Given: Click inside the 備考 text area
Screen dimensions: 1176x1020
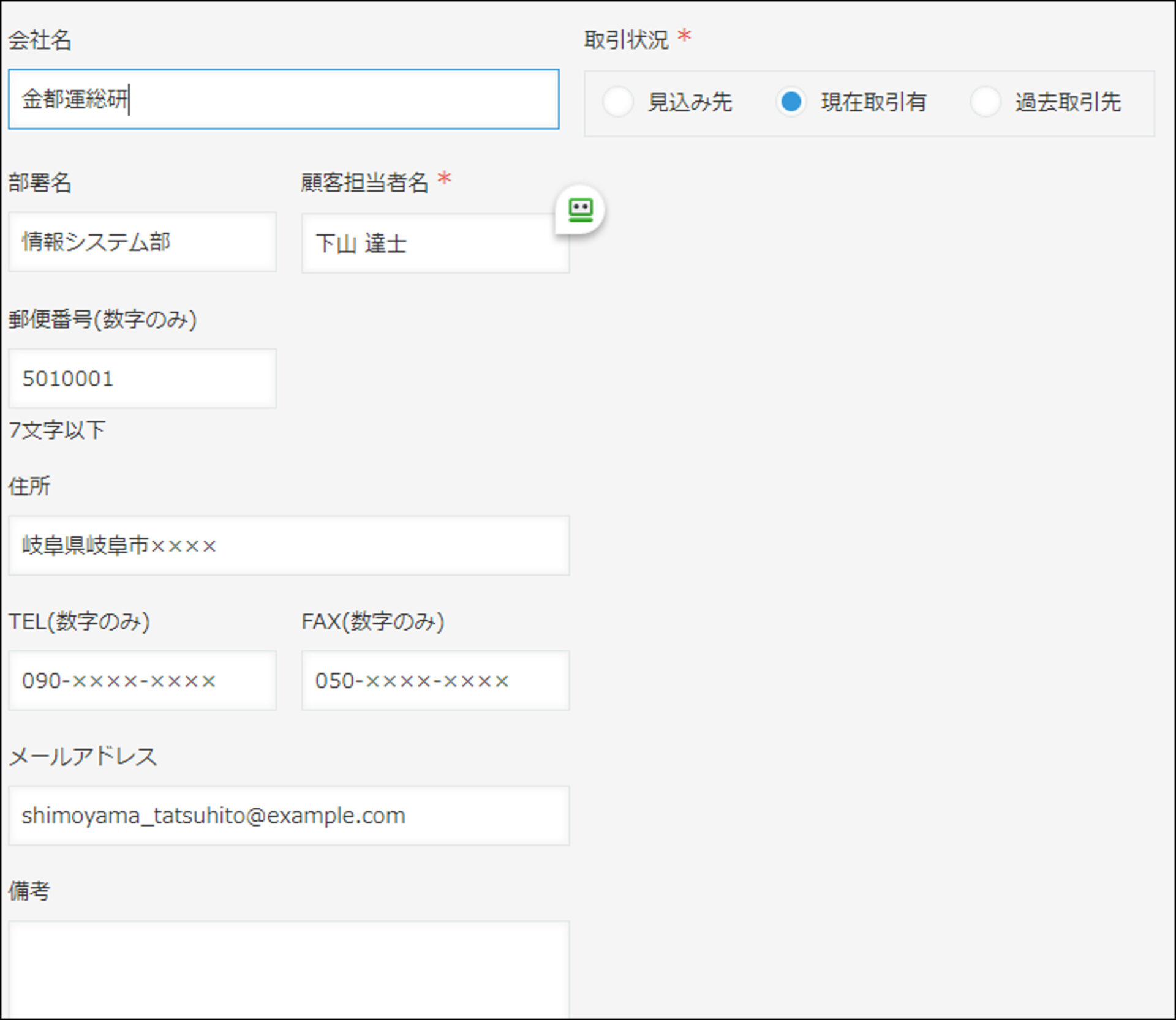Looking at the screenshot, I should pos(289,970).
